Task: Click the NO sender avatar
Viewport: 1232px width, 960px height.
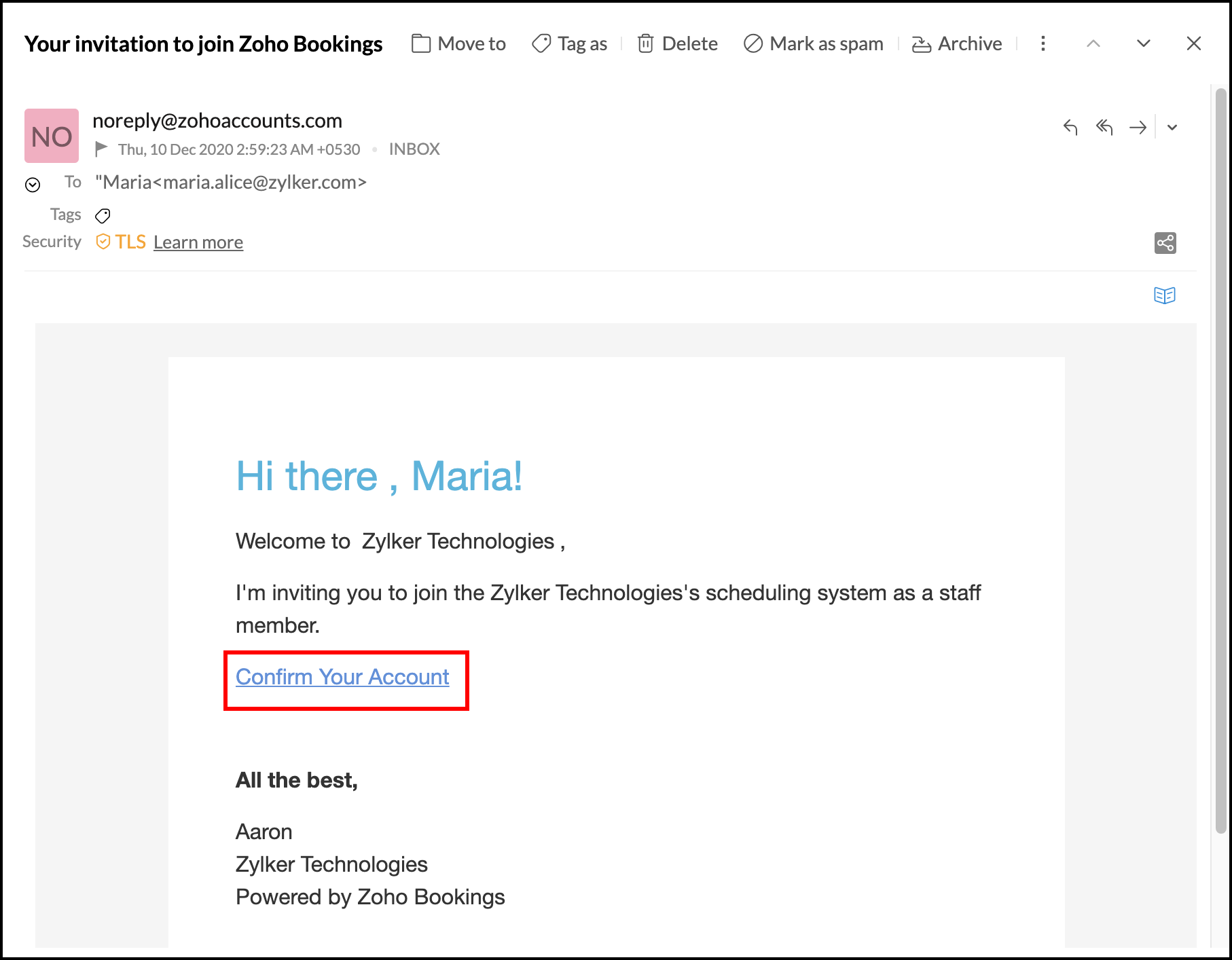Action: point(52,136)
